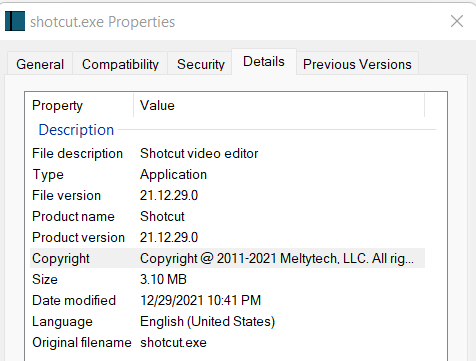476x361 pixels.
Task: Select the Language property label
Action: pos(62,322)
